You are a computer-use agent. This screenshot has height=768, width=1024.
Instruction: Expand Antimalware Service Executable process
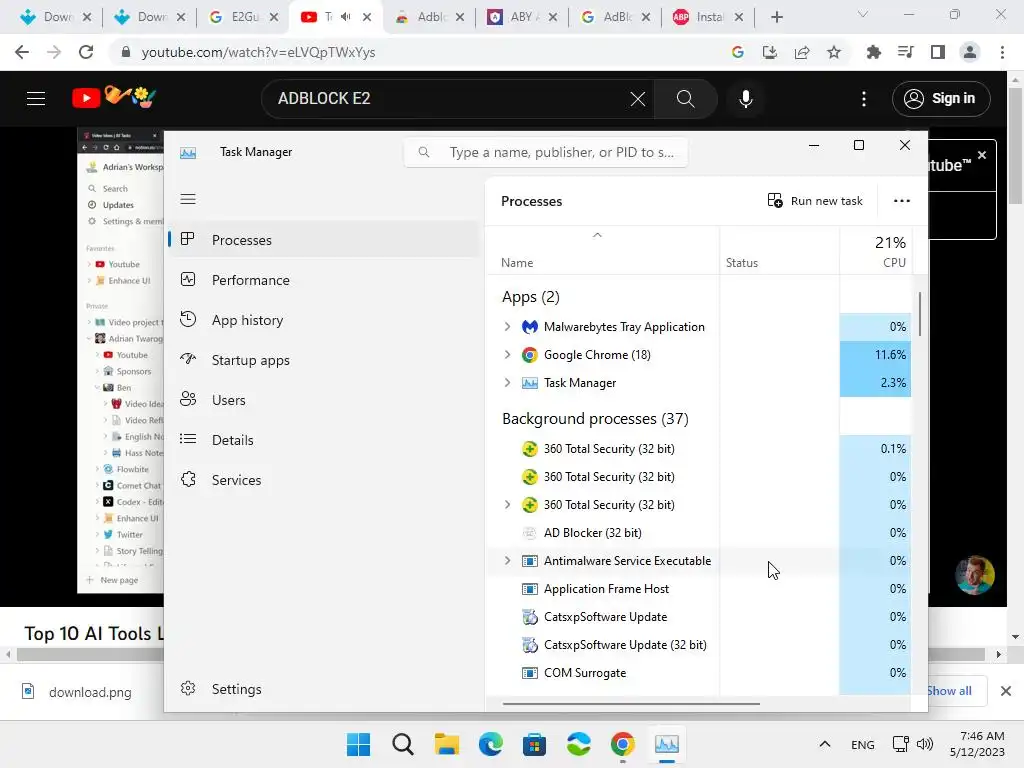(507, 561)
